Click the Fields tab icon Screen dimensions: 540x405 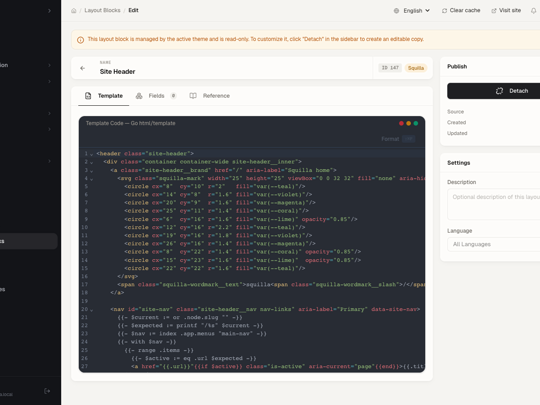139,96
